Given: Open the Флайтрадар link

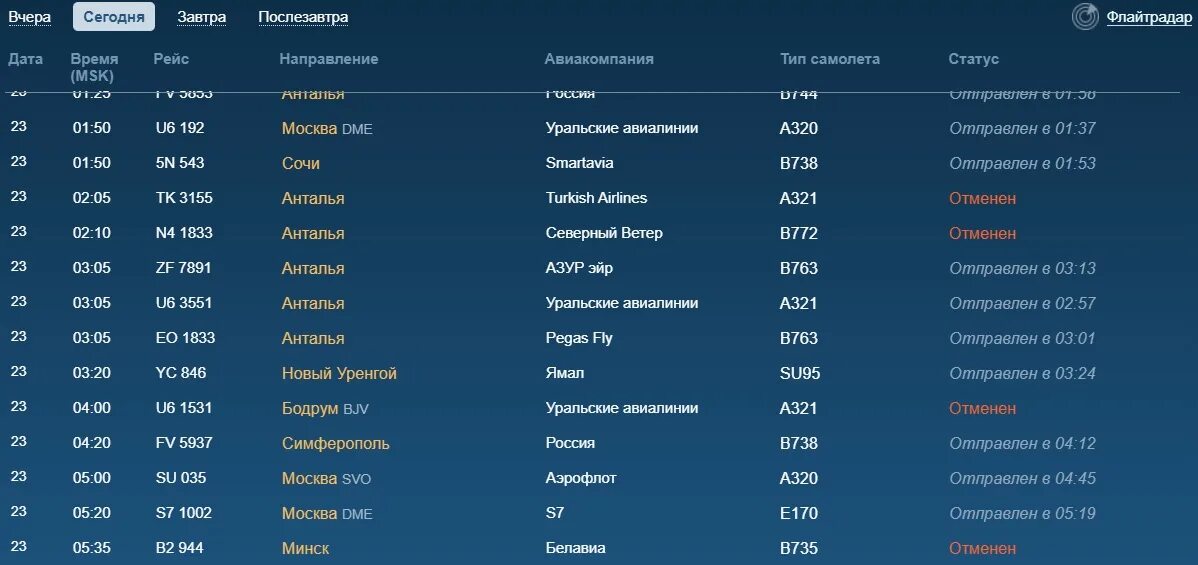Looking at the screenshot, I should click(x=1148, y=17).
